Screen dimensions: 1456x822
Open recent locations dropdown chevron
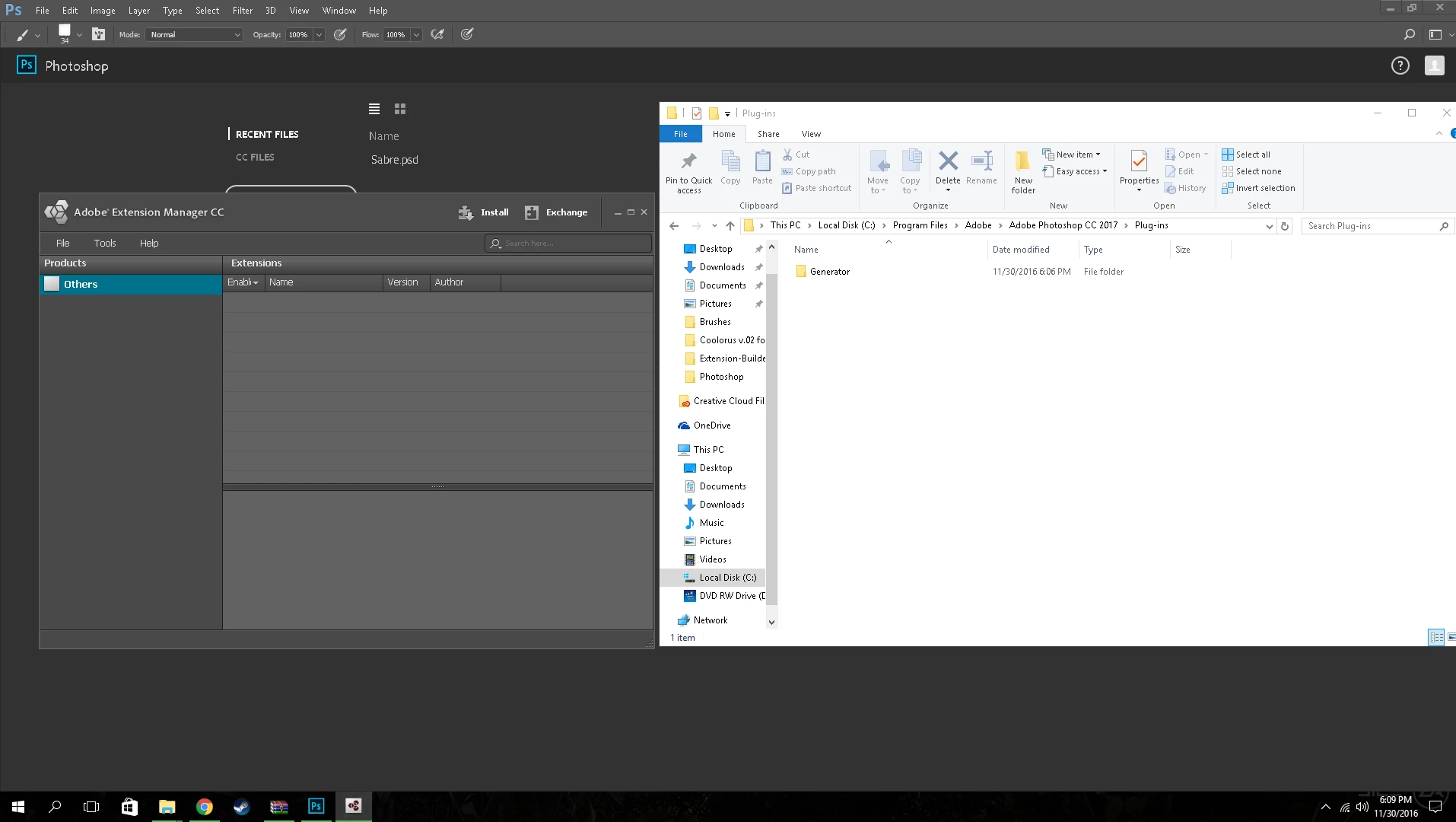pyautogui.click(x=714, y=226)
